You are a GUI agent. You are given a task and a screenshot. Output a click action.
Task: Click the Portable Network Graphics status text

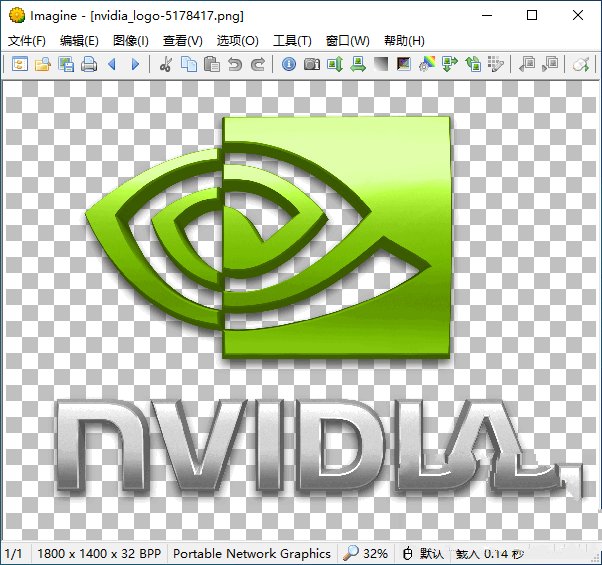pos(252,553)
